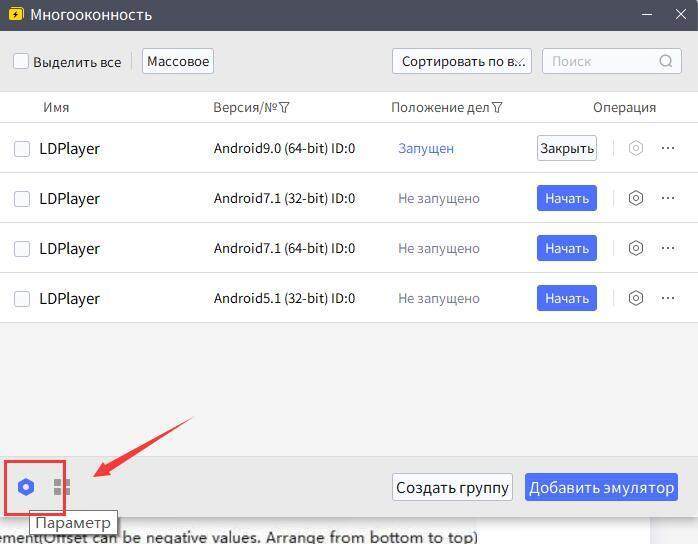
Task: Click Android9.0 (64-bit) ID:0 version text
Action: pos(284,148)
